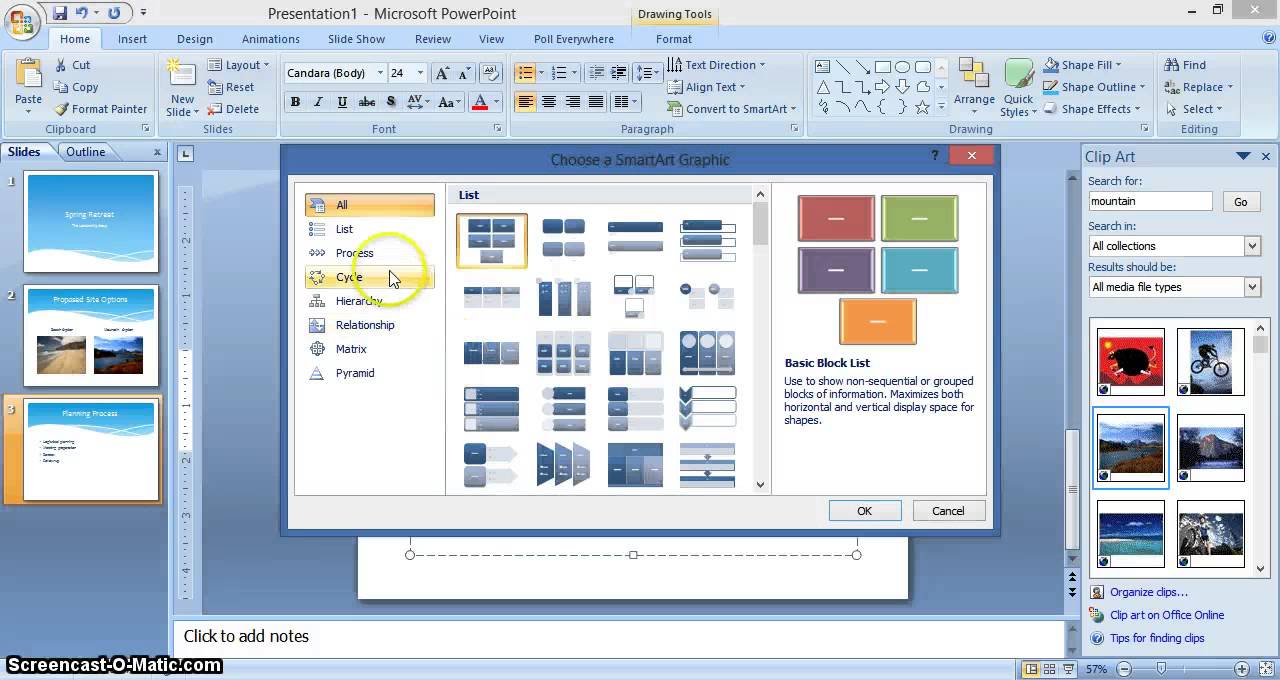Image resolution: width=1280 pixels, height=680 pixels.
Task: Select Format Painter
Action: pyautogui.click(x=100, y=109)
